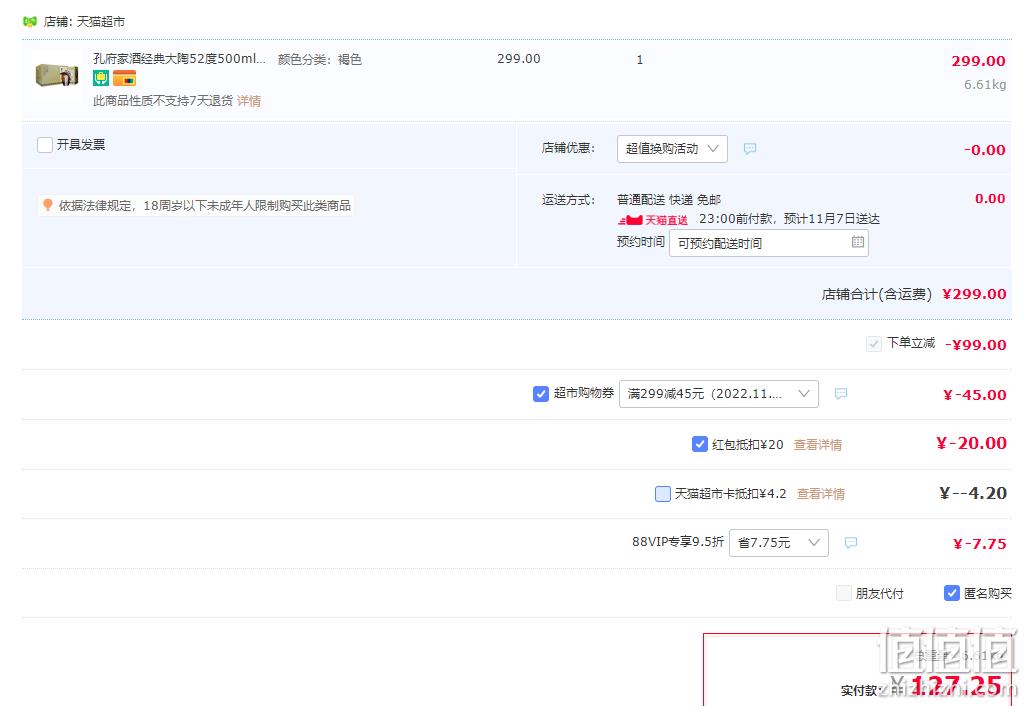Uncheck the 红包抵扣¥20 checkbox

coord(700,444)
